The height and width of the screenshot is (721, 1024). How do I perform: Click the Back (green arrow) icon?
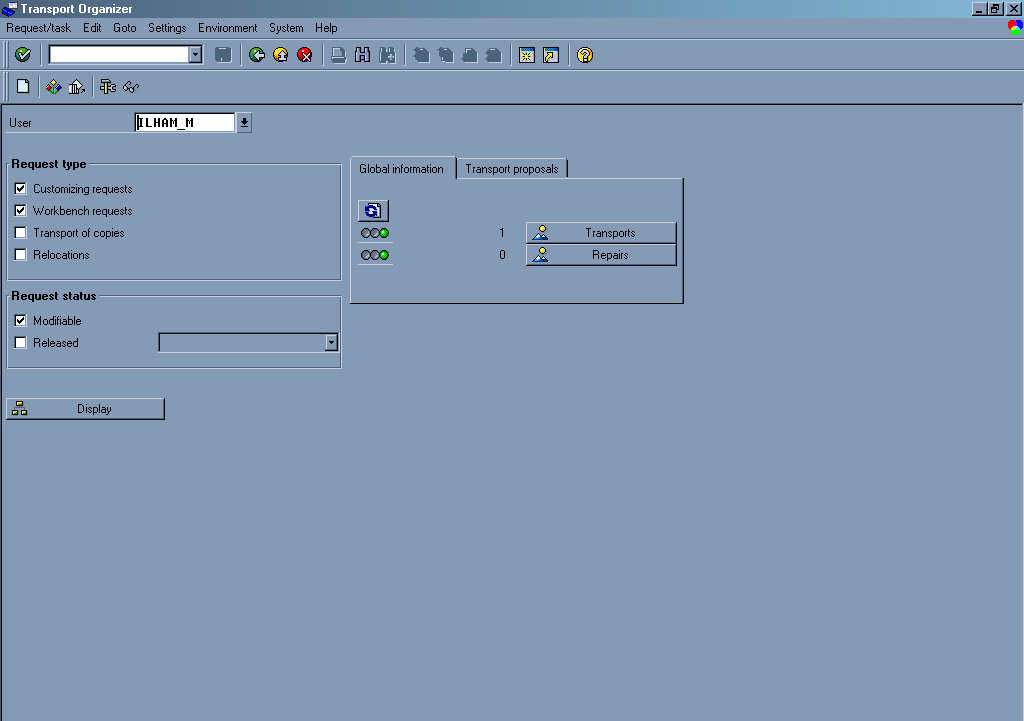257,54
